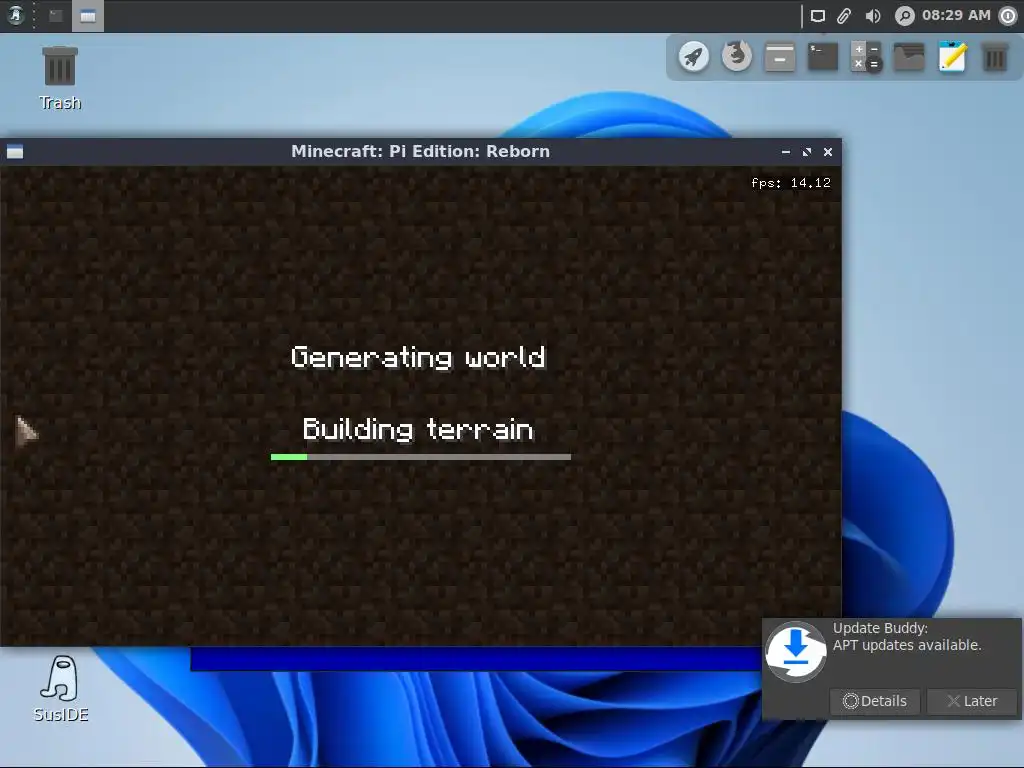1024x768 pixels.
Task: Click the Building terrain progress bar
Action: pos(421,457)
